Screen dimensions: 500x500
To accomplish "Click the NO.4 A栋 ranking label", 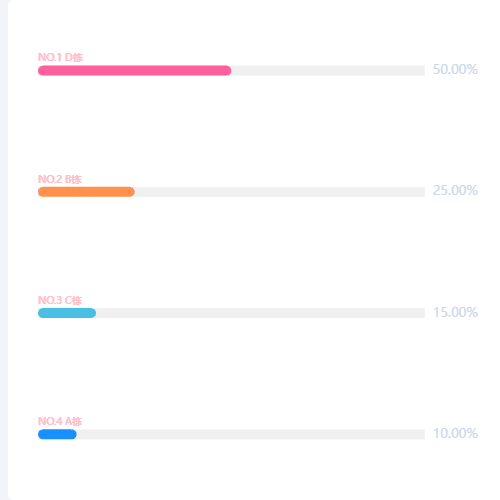I will [x=60, y=421].
